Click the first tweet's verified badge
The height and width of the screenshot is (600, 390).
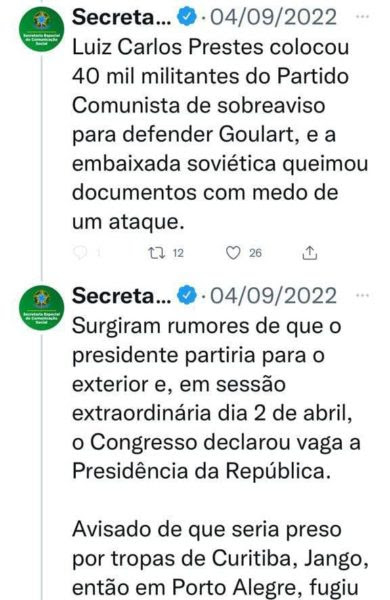coord(186,18)
